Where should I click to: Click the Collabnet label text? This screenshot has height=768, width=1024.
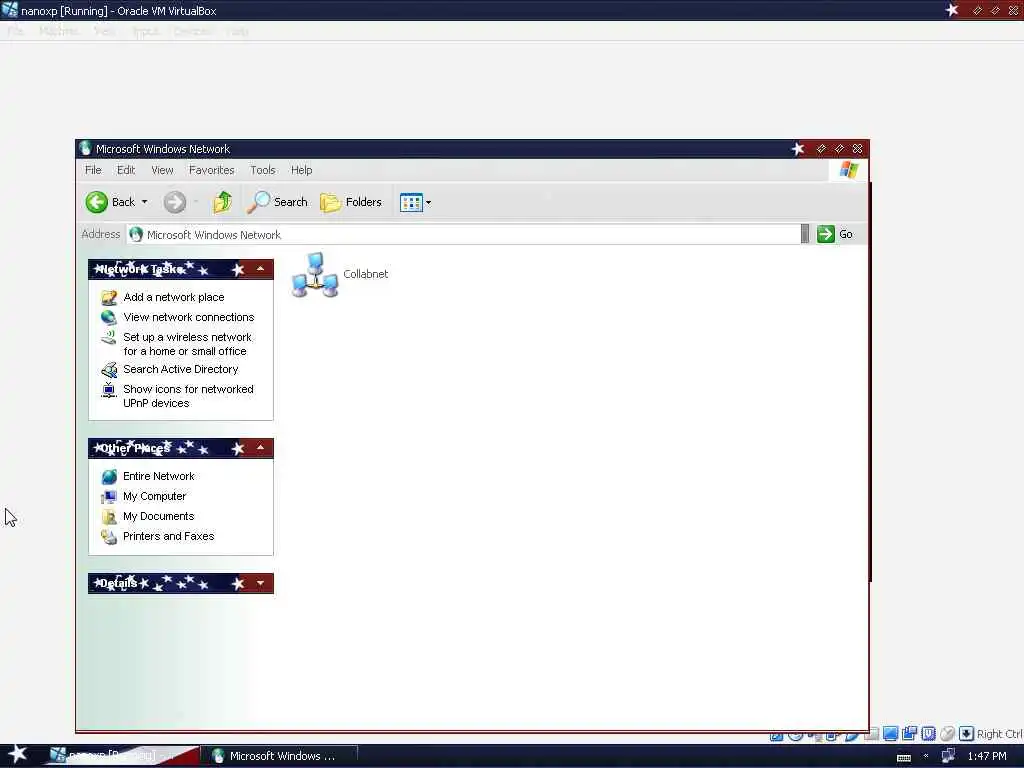tap(366, 274)
